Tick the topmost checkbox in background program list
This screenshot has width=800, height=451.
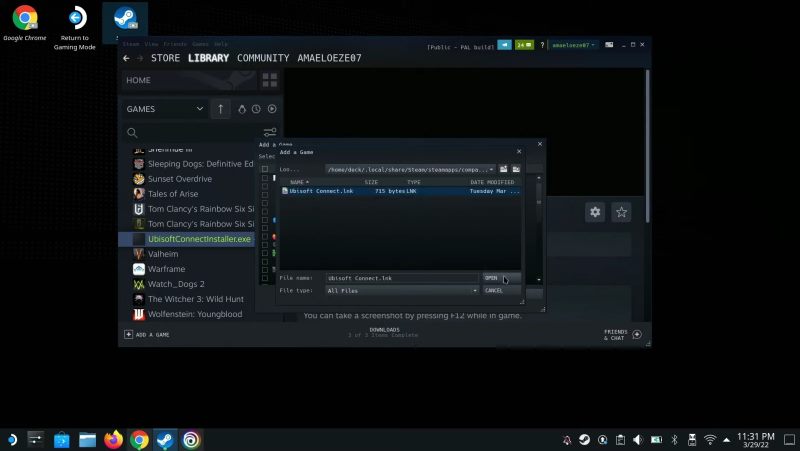265,169
